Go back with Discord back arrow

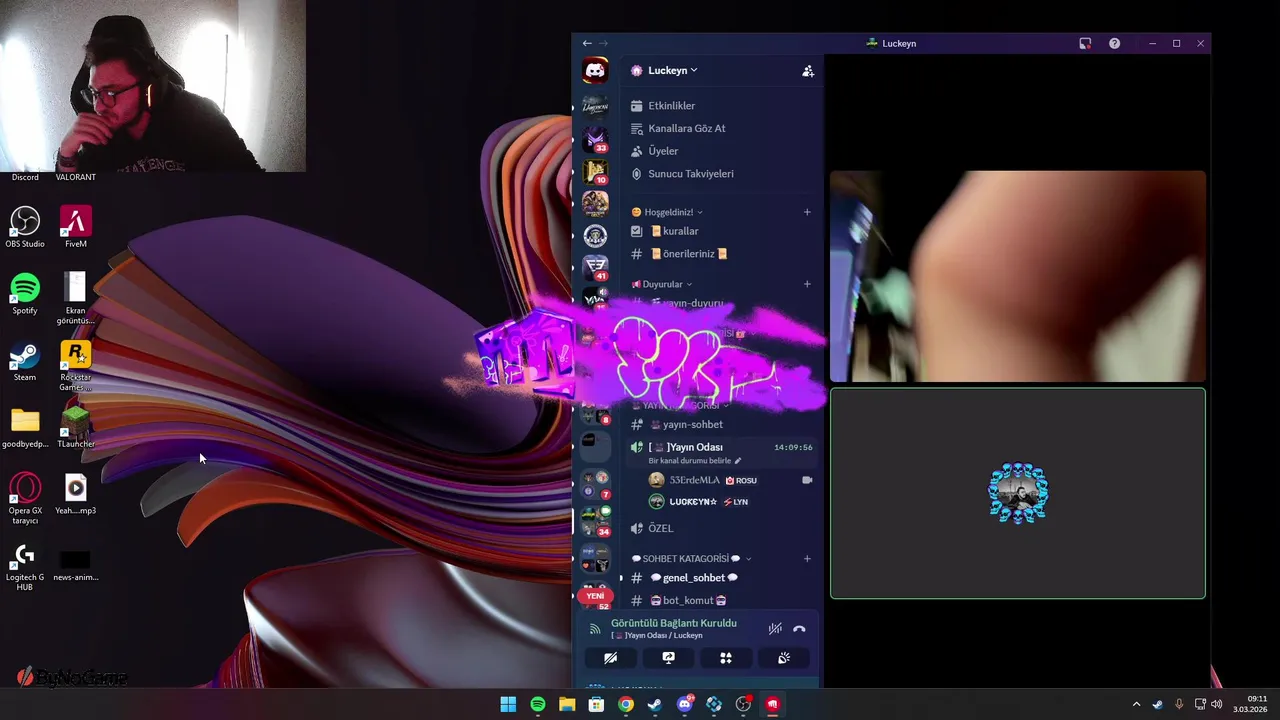587,43
